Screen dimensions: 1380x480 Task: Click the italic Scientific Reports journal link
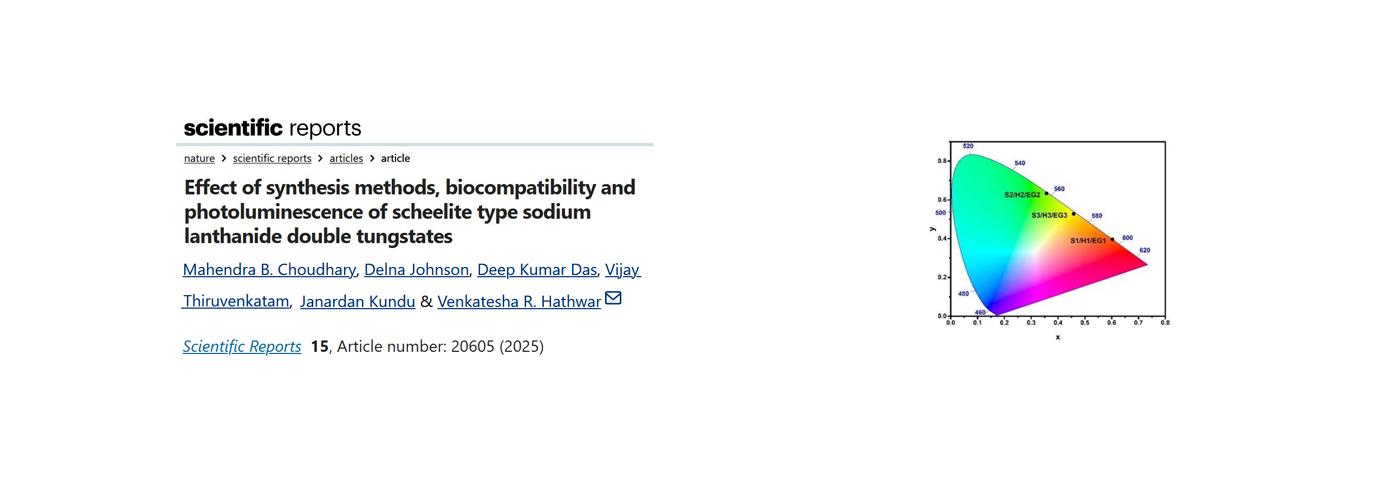click(x=242, y=347)
